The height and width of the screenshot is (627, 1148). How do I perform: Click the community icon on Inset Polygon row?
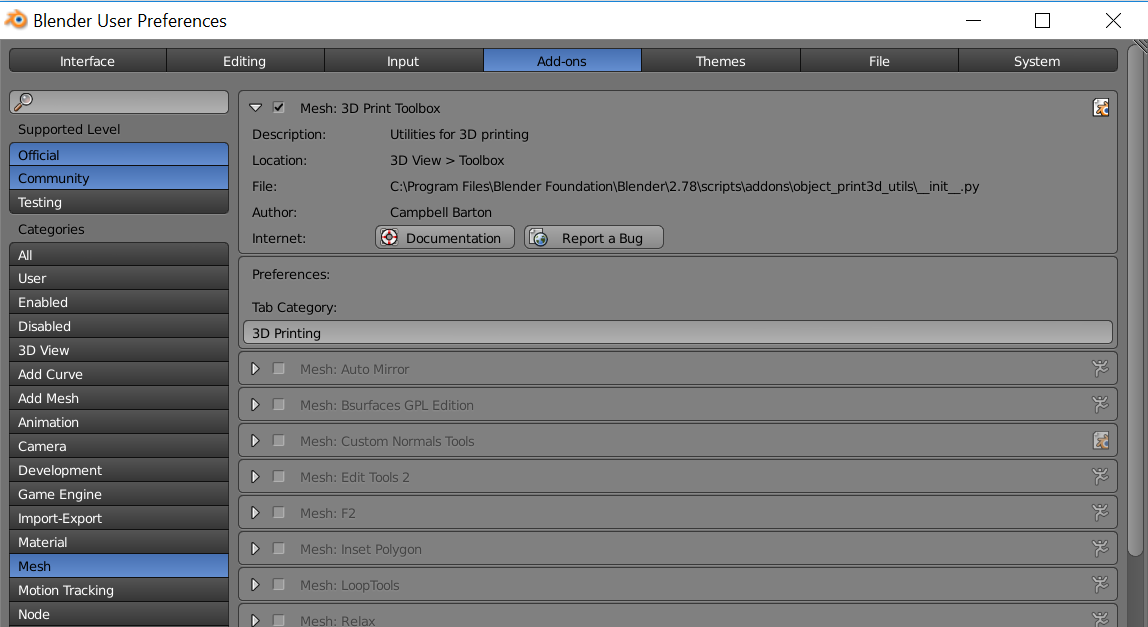click(1100, 548)
